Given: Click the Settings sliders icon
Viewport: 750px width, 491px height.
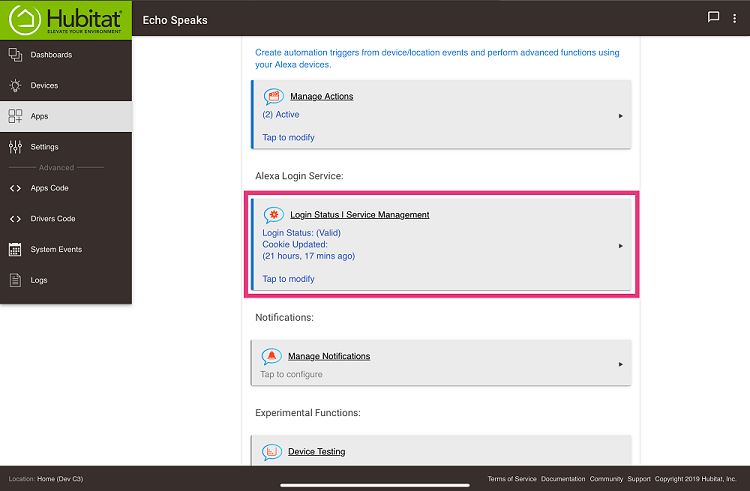Looking at the screenshot, I should [x=15, y=147].
